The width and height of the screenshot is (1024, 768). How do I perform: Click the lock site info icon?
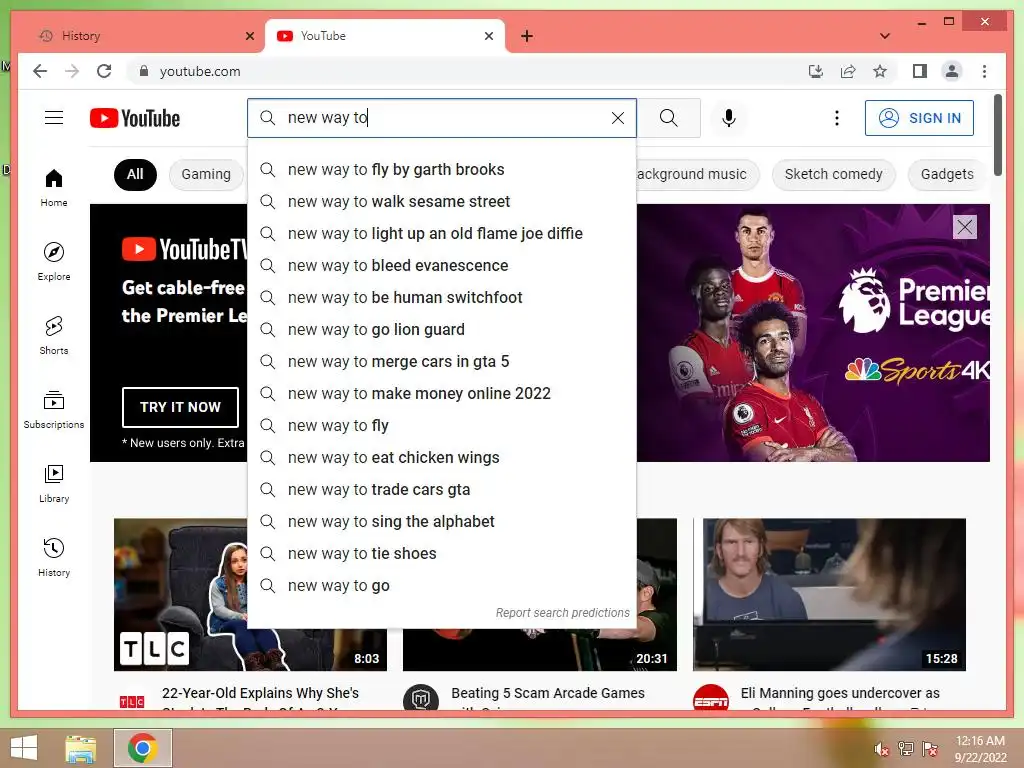144,71
